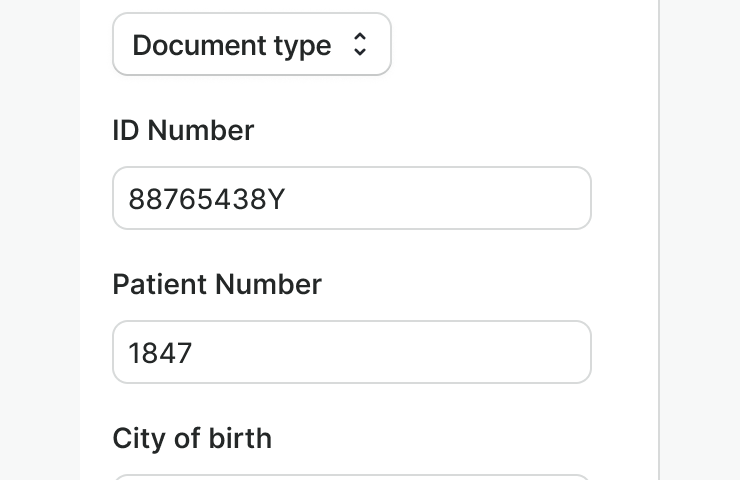This screenshot has height=480, width=740.
Task: Click the up-down chevron icon in Document type
Action: 360,44
